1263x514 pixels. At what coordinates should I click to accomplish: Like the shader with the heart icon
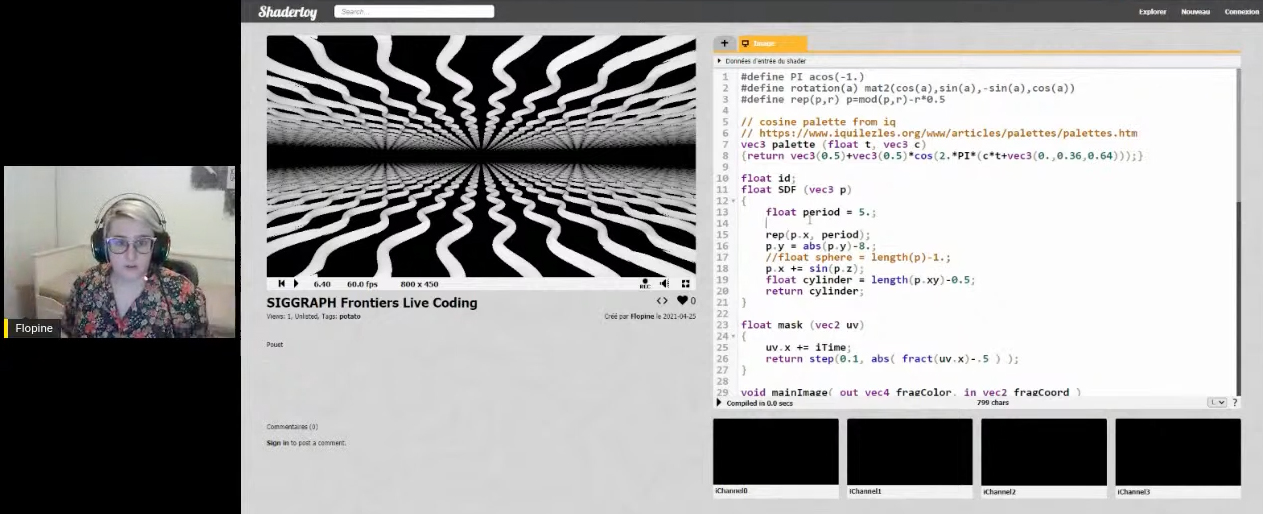[682, 301]
